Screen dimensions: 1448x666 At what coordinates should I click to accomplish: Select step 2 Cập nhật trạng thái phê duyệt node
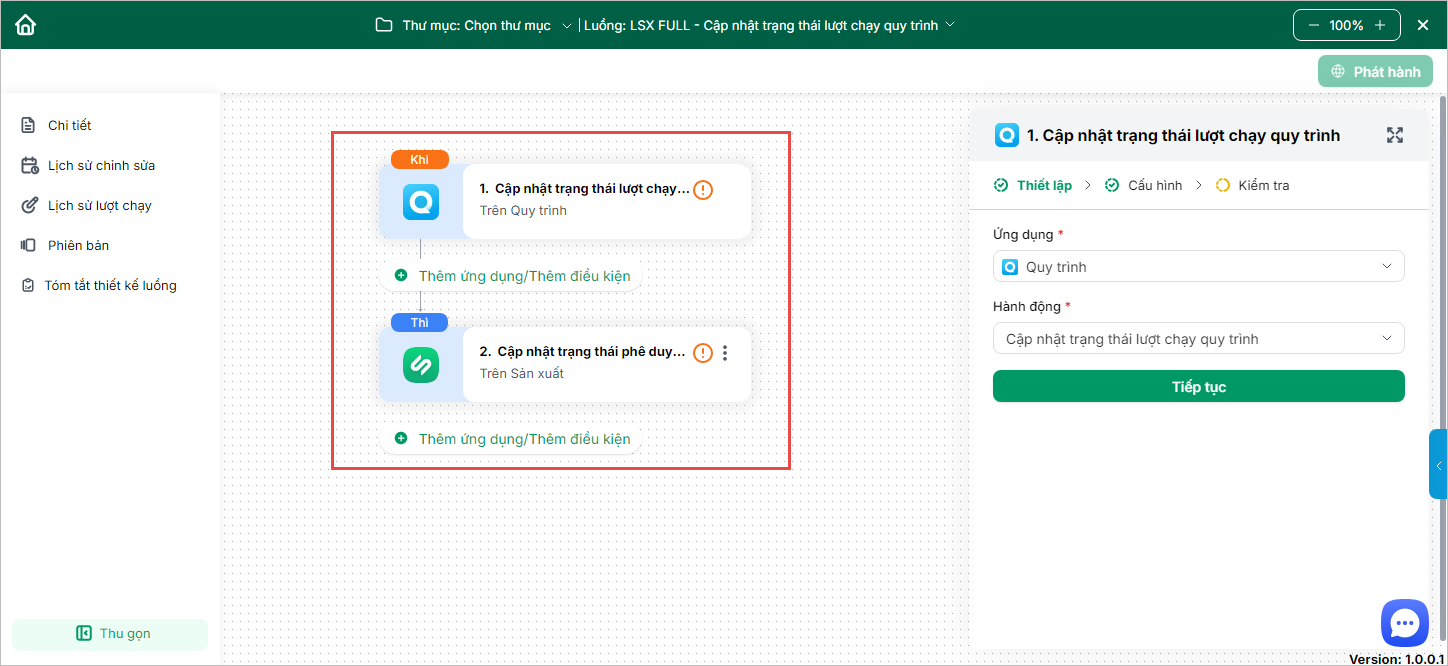pyautogui.click(x=565, y=364)
